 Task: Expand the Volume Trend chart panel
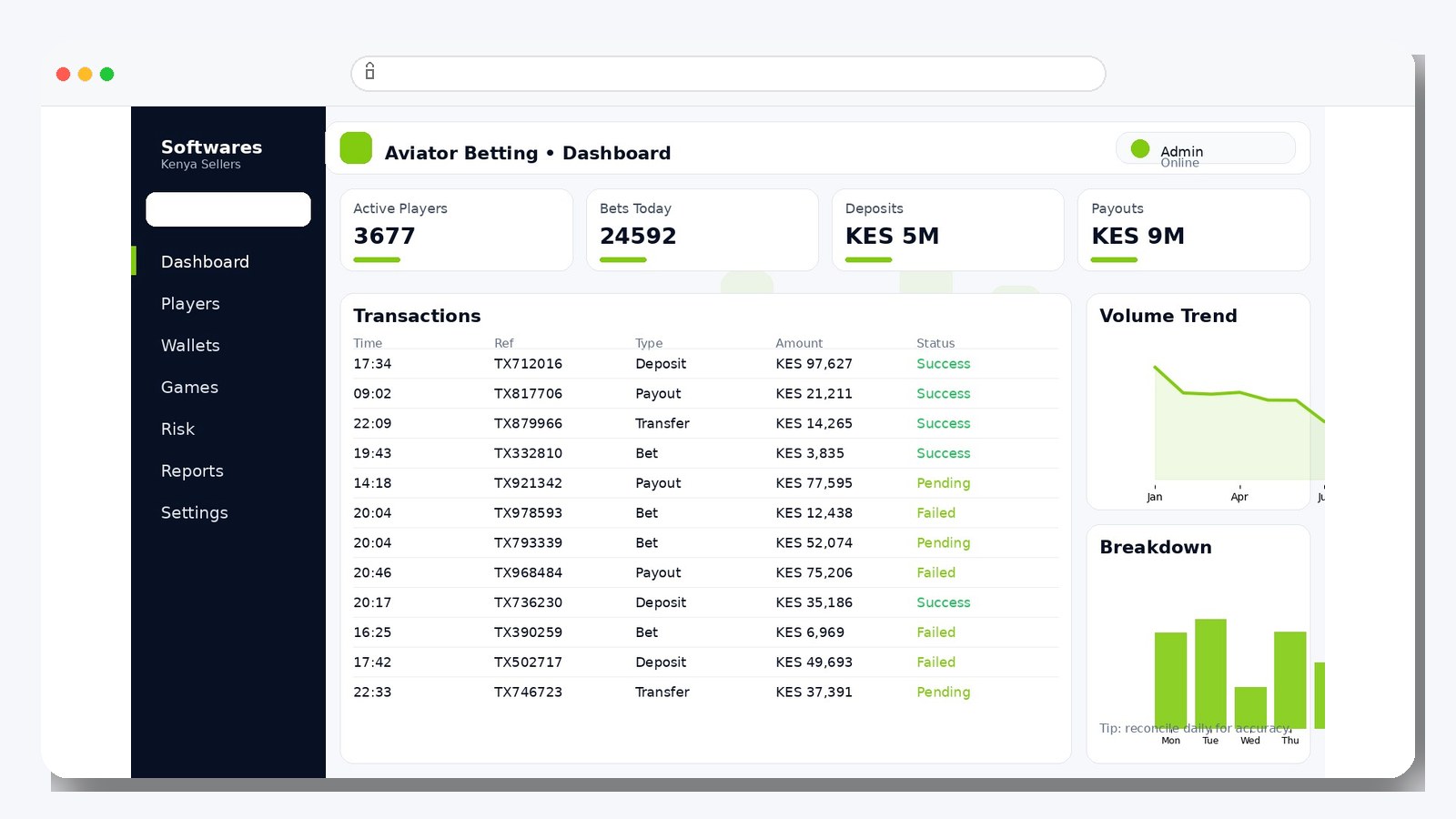(x=1198, y=401)
